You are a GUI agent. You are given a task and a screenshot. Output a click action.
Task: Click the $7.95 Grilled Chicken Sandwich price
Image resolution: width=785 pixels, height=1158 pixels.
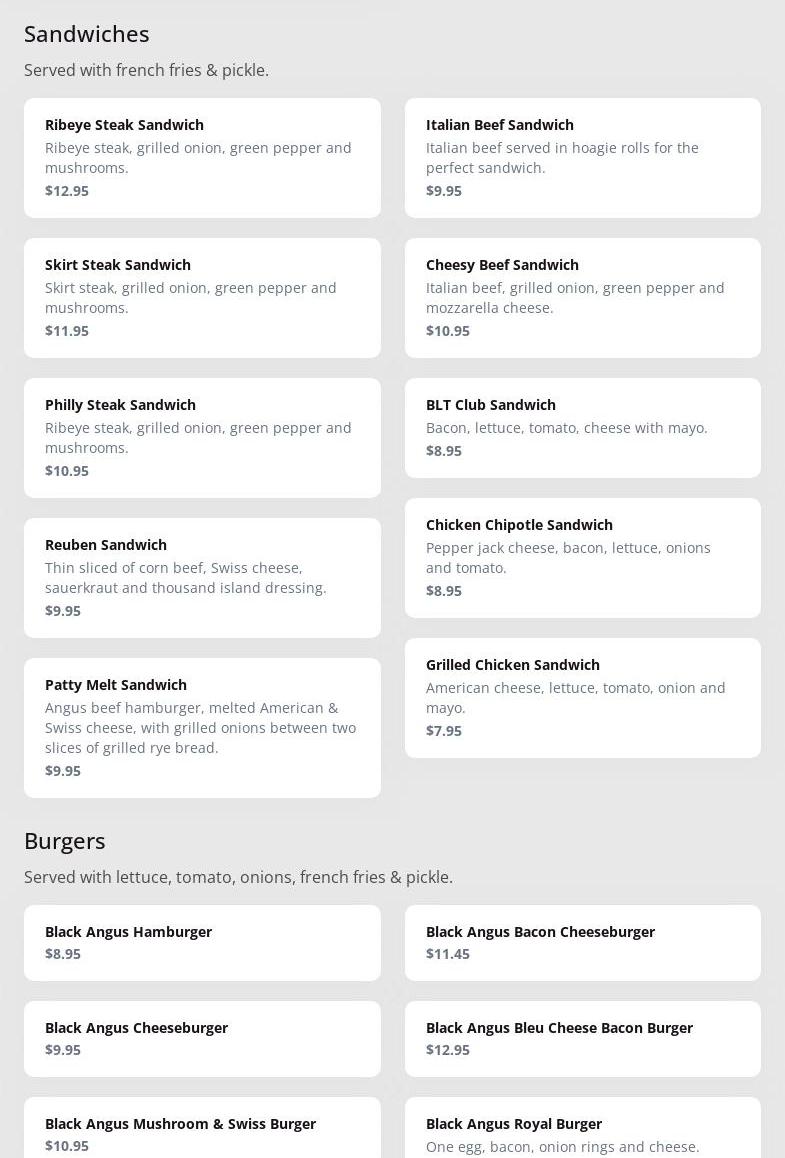coord(444,731)
